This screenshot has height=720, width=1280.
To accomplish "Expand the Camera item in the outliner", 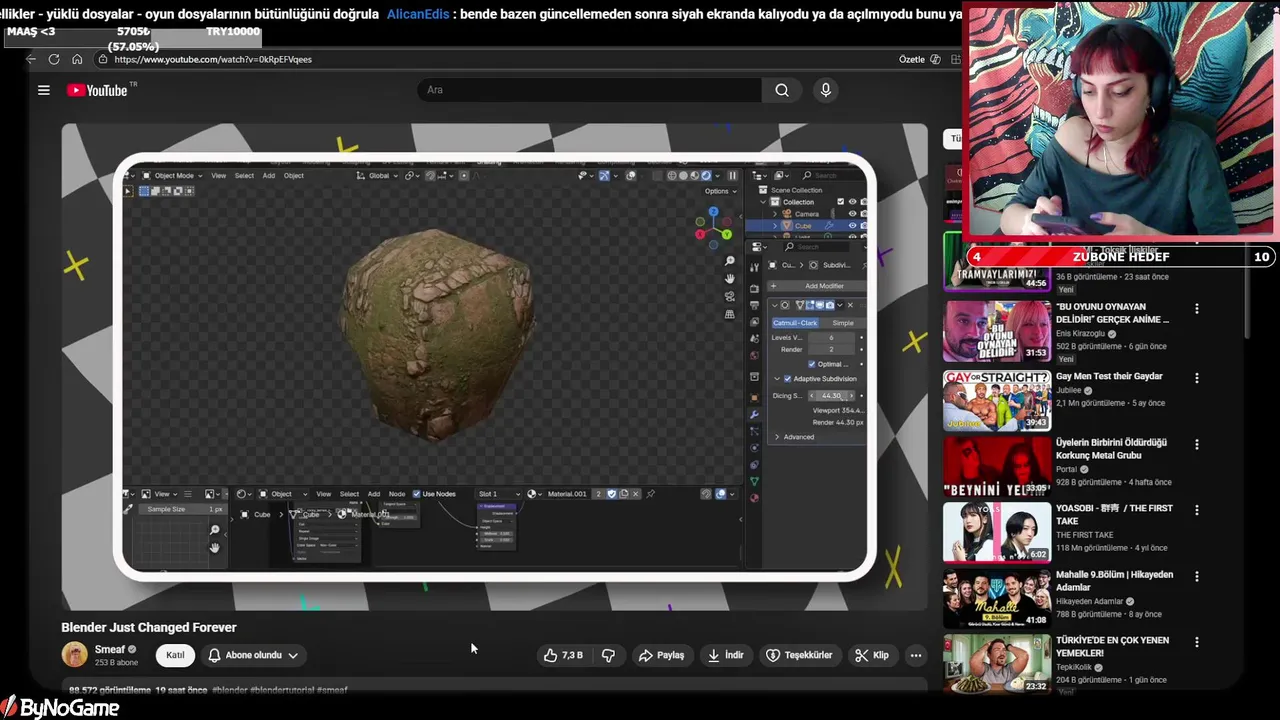I will click(x=774, y=214).
